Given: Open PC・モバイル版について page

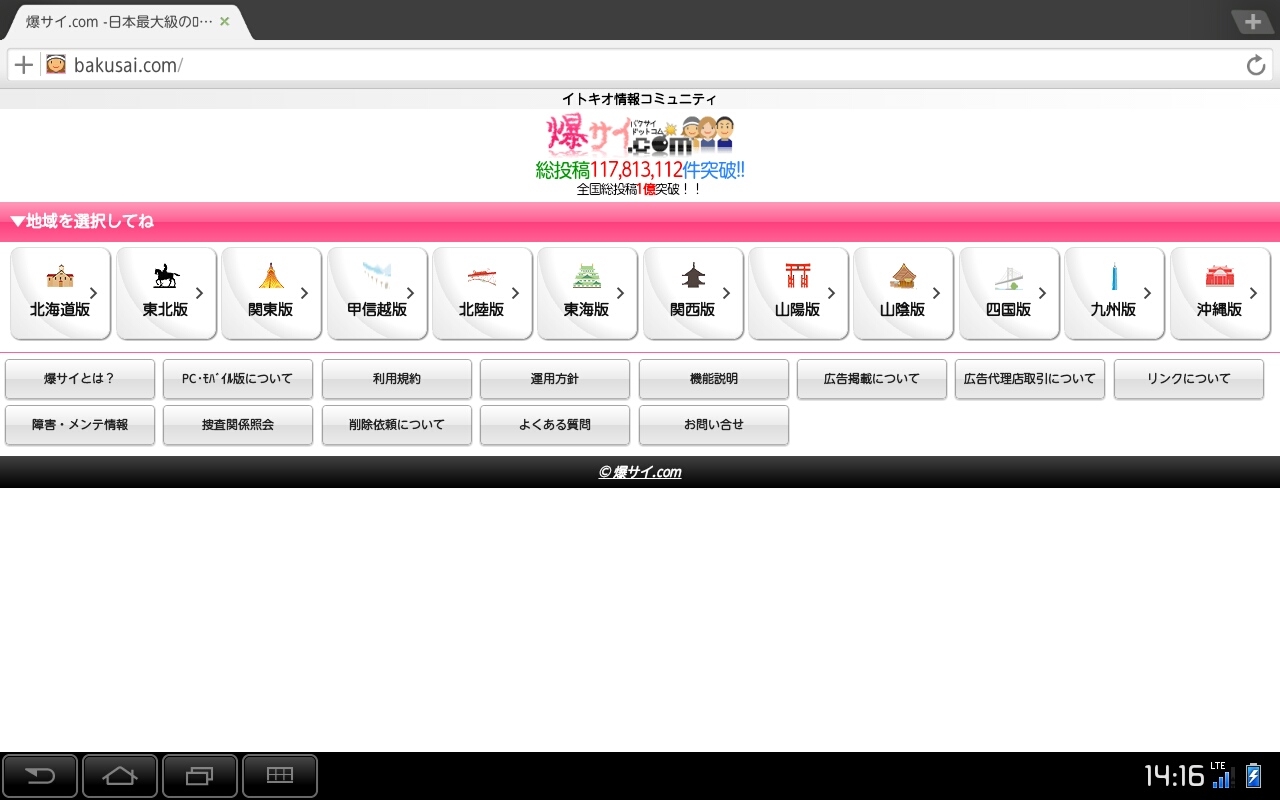Looking at the screenshot, I should 238,379.
